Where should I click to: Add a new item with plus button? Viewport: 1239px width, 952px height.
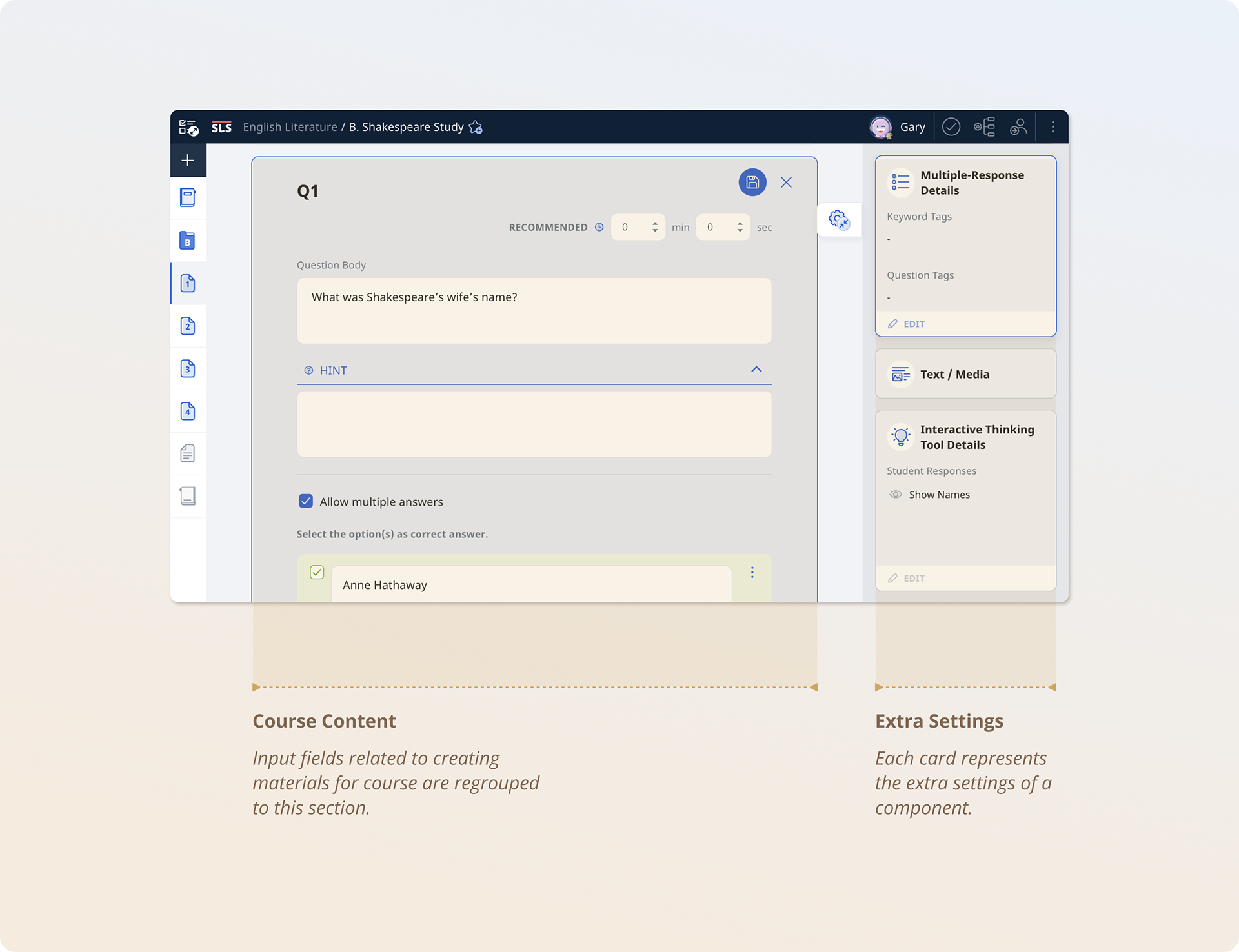(188, 160)
